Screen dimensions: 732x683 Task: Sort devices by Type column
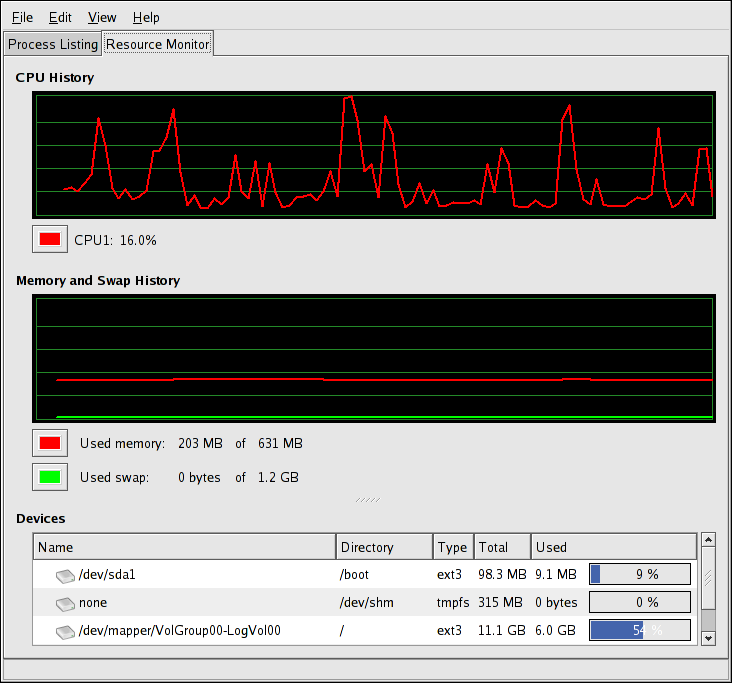point(453,547)
